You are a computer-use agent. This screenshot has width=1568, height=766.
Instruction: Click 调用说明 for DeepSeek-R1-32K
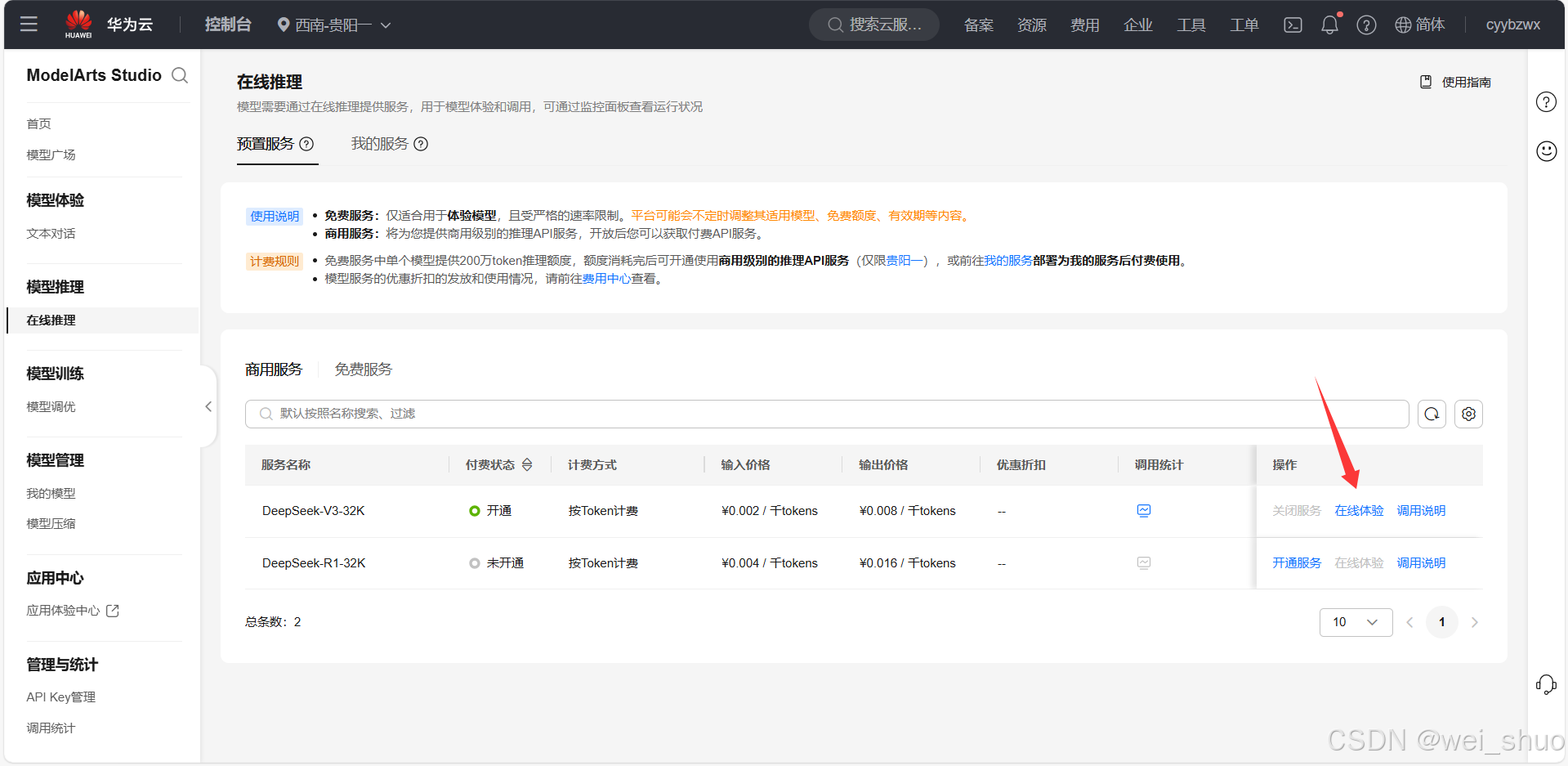click(1421, 563)
